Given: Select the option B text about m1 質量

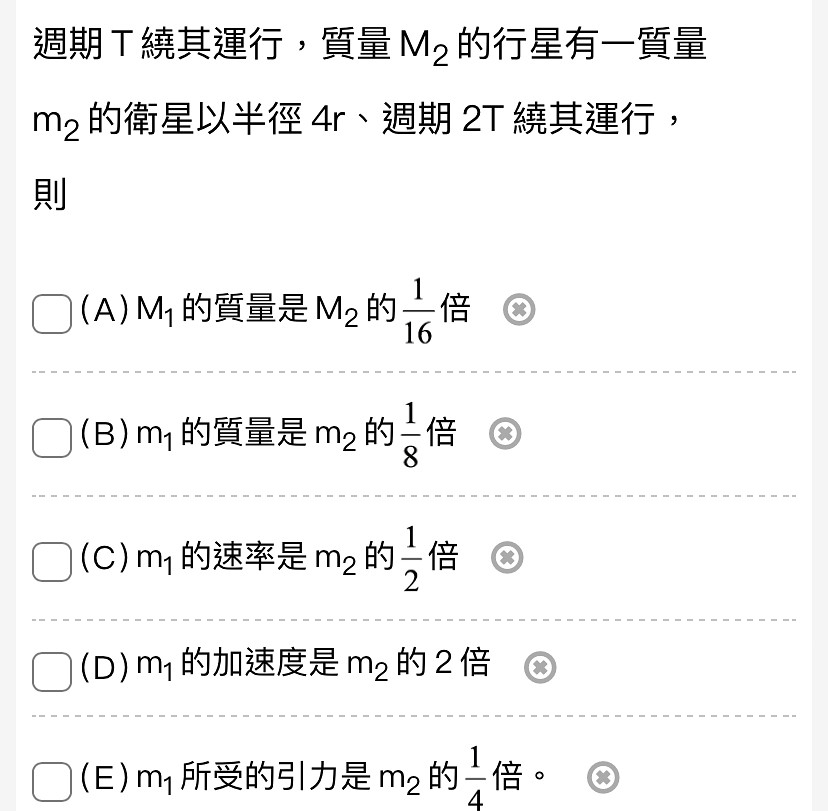Looking at the screenshot, I should (268, 435).
